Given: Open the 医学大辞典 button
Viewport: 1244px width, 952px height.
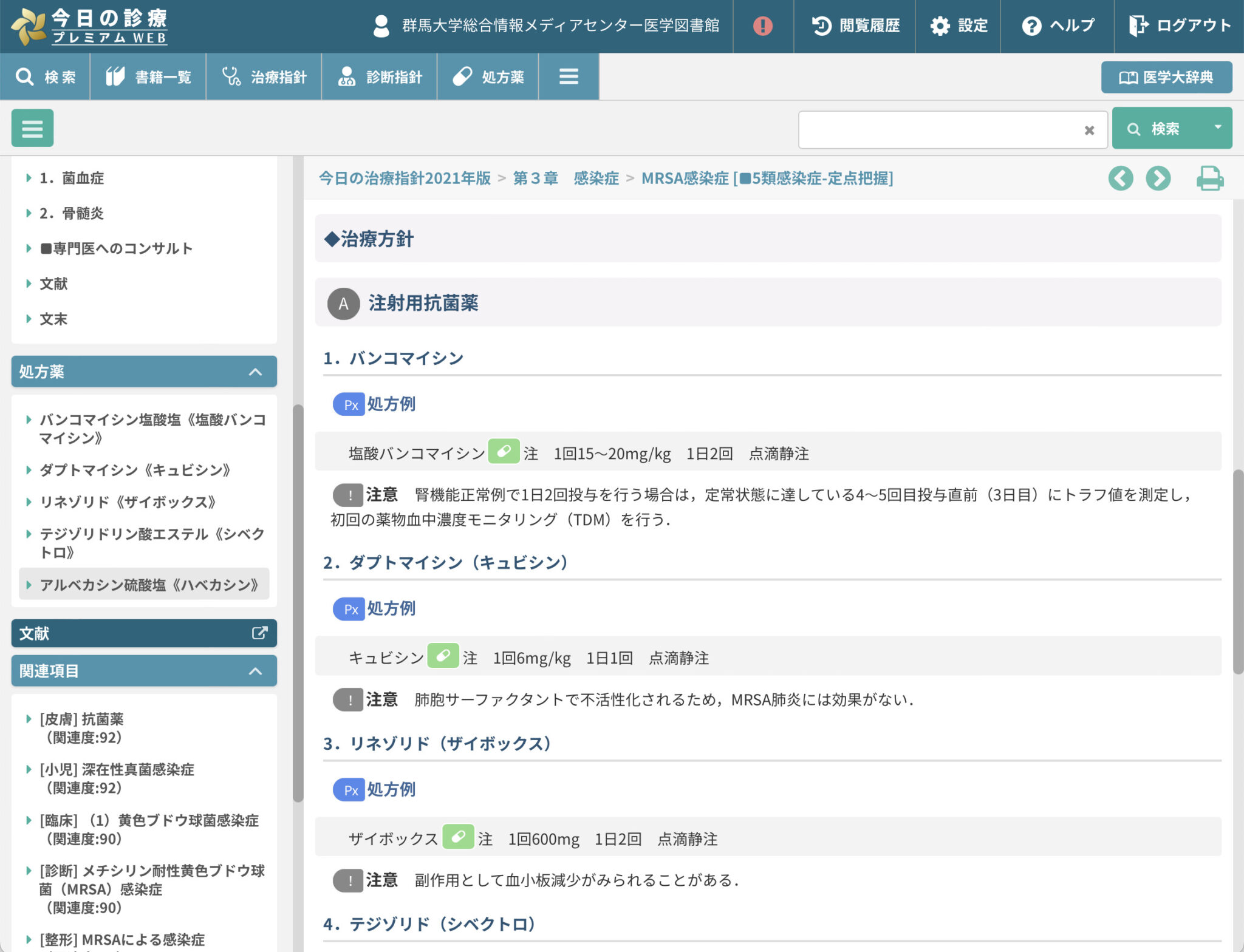Looking at the screenshot, I should click(x=1166, y=77).
